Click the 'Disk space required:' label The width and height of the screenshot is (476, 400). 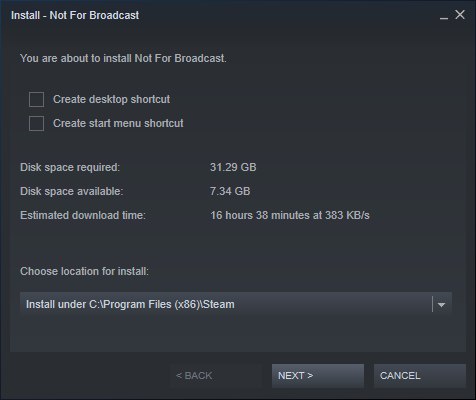[70, 167]
